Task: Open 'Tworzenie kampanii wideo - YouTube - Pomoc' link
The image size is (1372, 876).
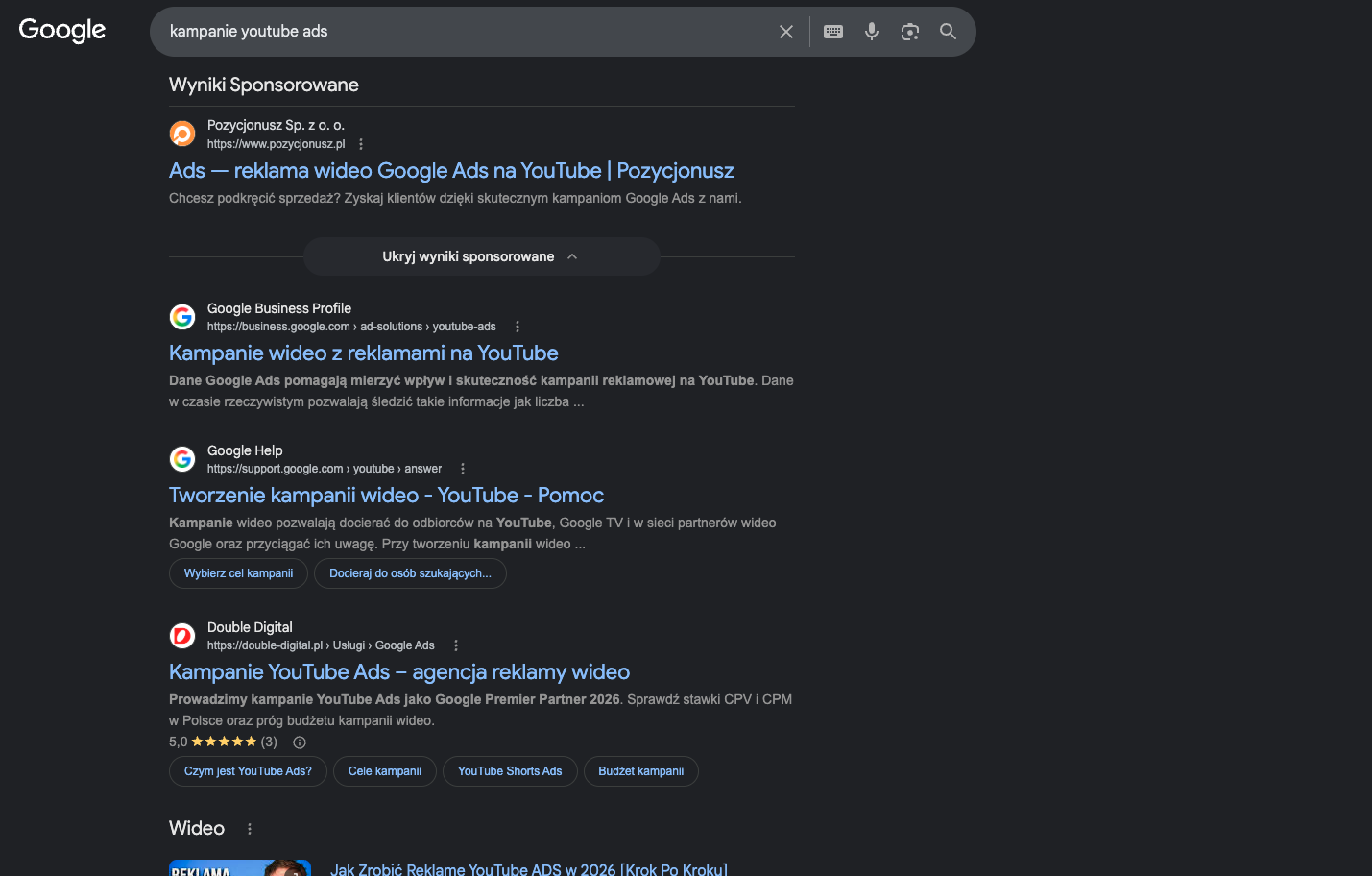Action: [x=386, y=496]
